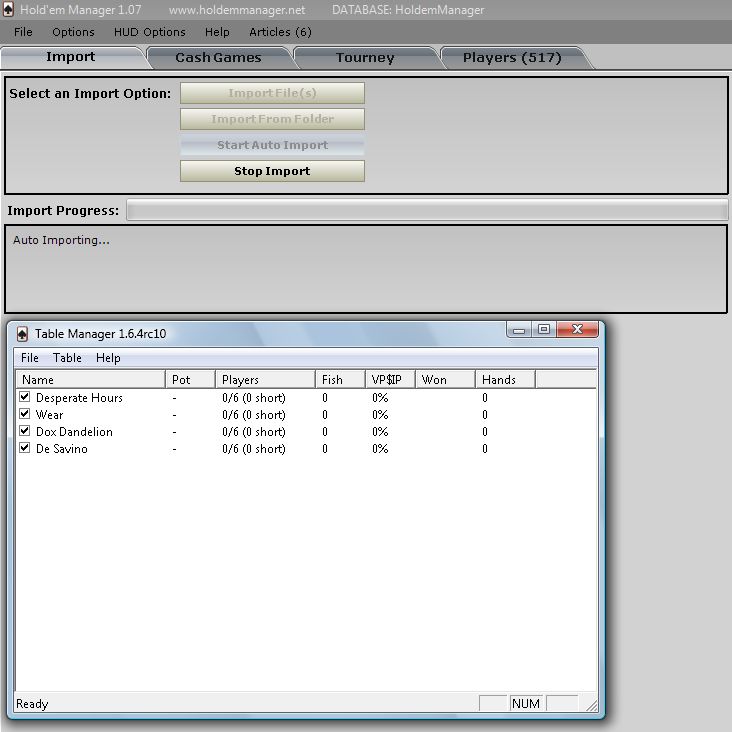The width and height of the screenshot is (732, 732).
Task: Click the Hands value for De Savino
Action: pos(485,449)
